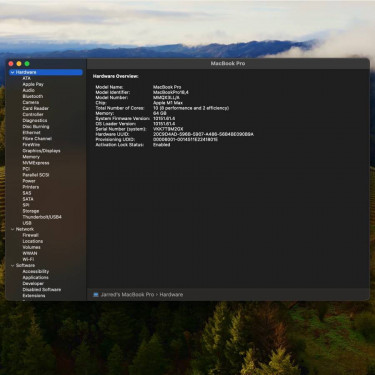Click Hardware in the path bar

(171, 295)
